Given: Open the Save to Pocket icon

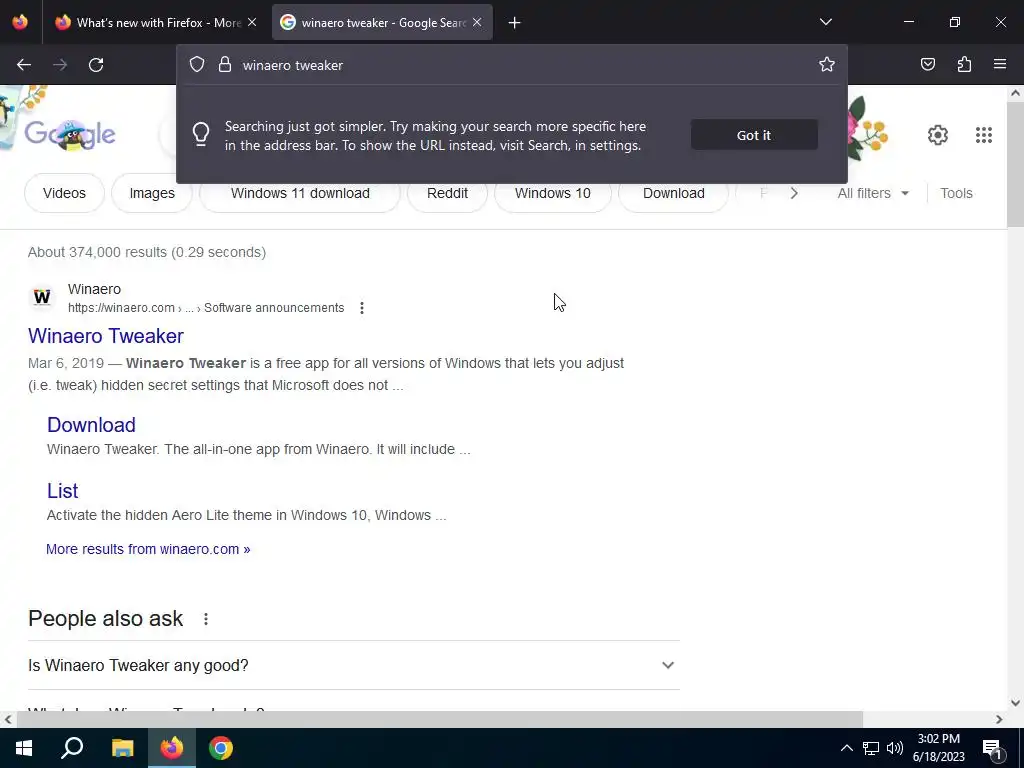Looking at the screenshot, I should 927,64.
